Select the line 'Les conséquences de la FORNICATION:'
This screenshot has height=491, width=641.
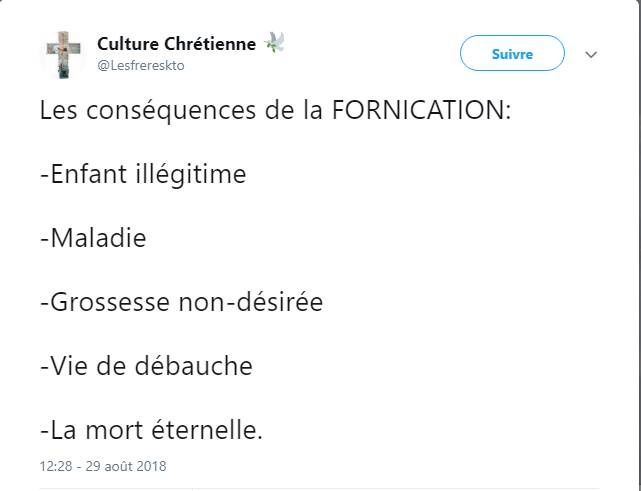click(x=276, y=110)
